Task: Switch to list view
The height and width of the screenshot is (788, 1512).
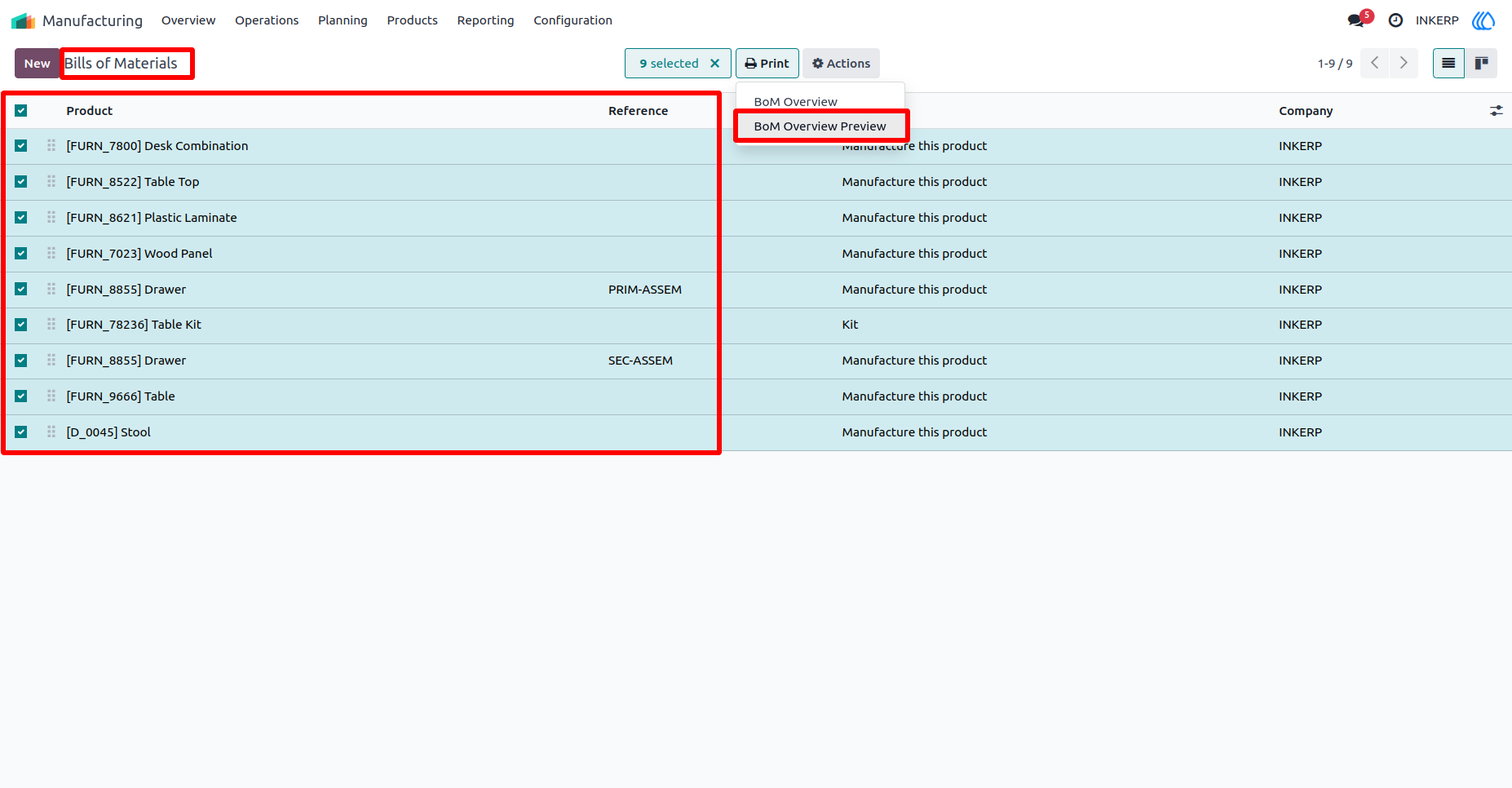Action: [x=1448, y=63]
